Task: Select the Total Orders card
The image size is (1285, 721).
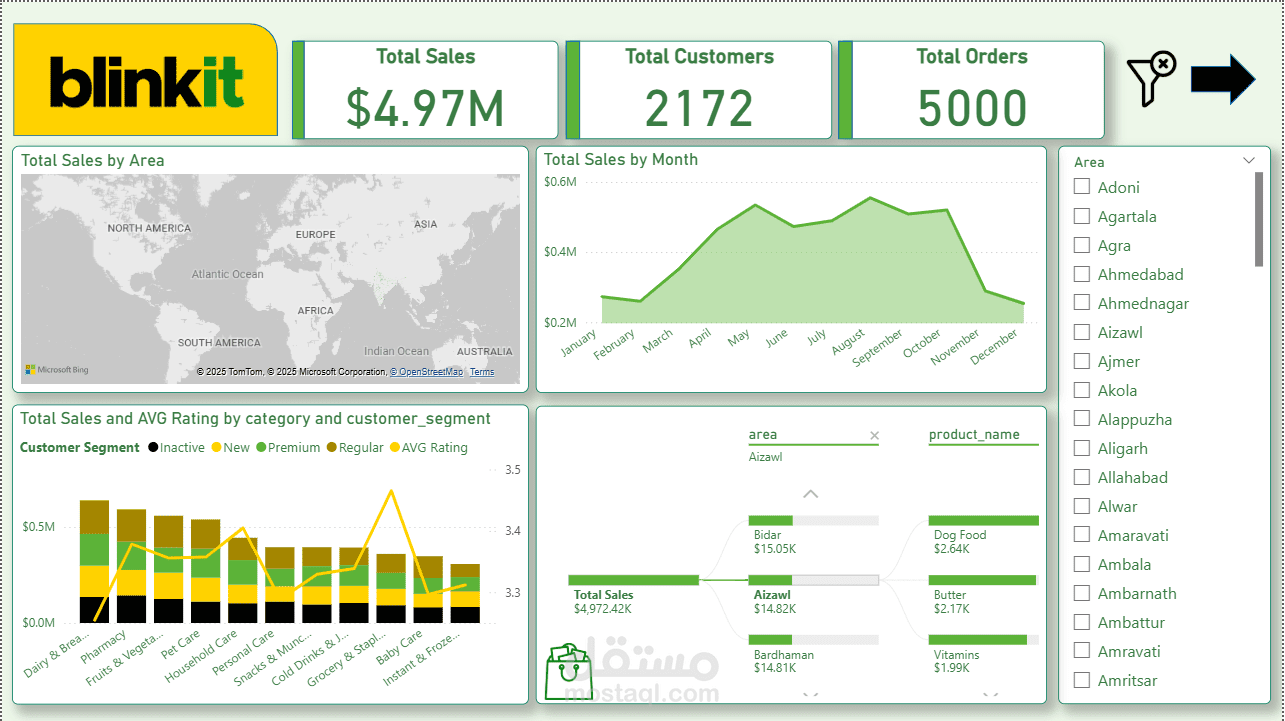Action: click(x=971, y=90)
